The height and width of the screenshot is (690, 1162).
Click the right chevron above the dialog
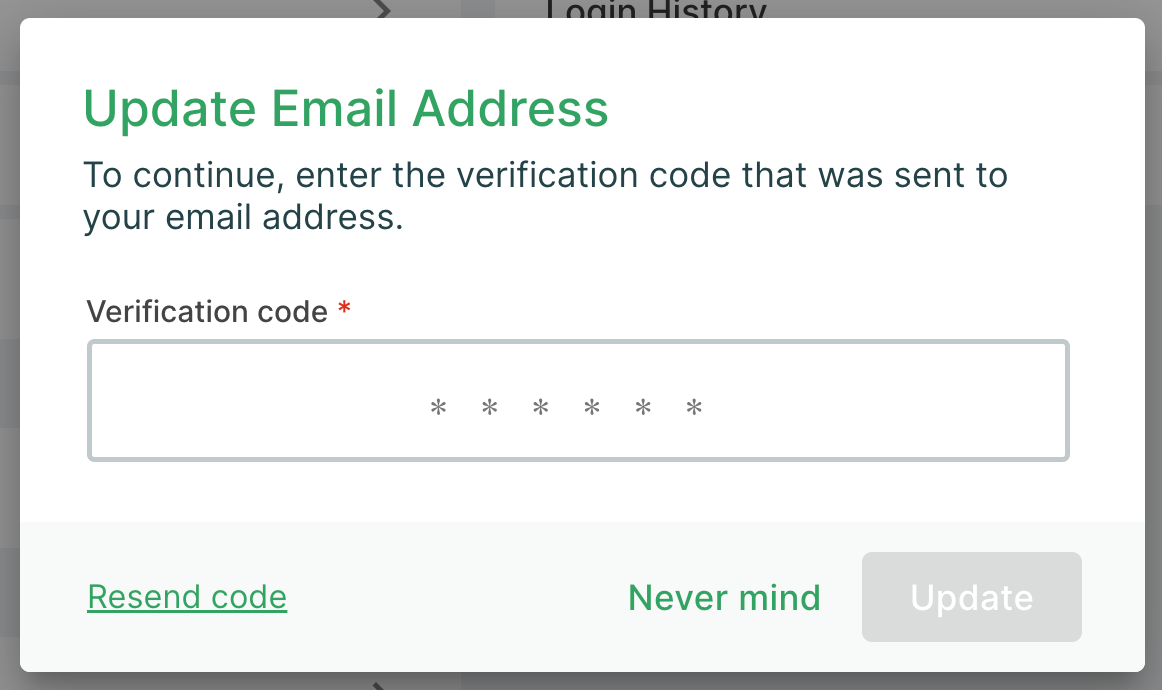382,9
